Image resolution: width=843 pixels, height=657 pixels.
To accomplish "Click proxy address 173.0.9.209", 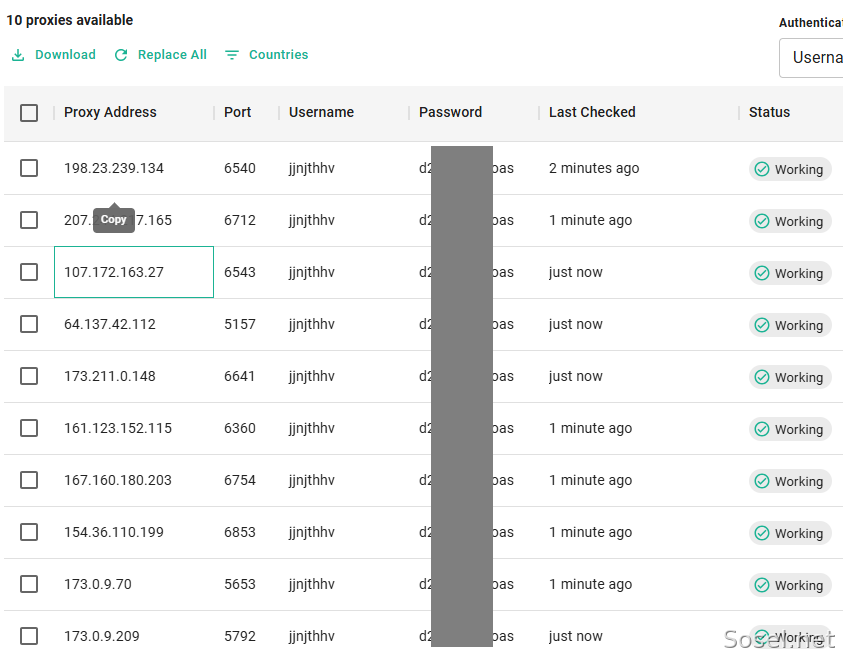I will point(102,637).
